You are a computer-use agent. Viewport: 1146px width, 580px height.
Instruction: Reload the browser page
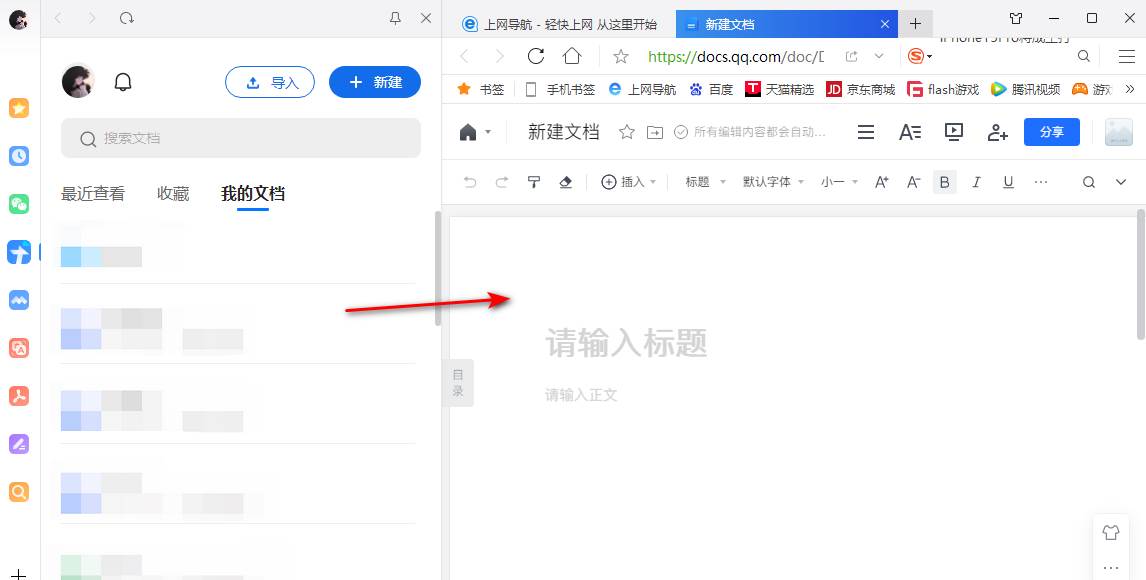click(x=536, y=56)
